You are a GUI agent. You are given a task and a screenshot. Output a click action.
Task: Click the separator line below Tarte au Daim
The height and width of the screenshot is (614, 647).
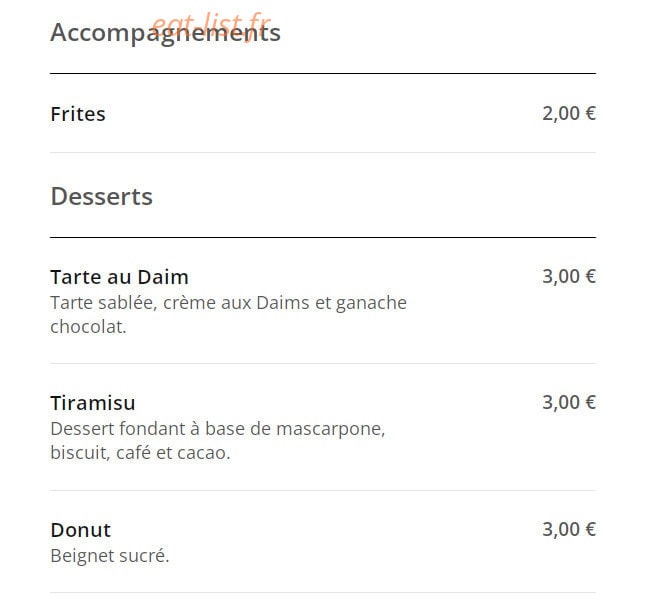pyautogui.click(x=323, y=364)
